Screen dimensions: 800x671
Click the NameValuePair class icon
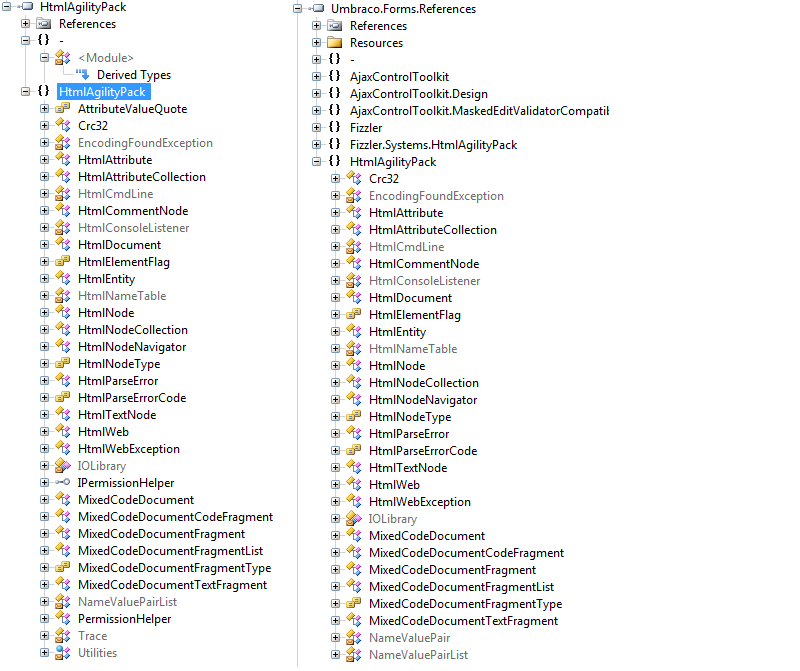(354, 638)
